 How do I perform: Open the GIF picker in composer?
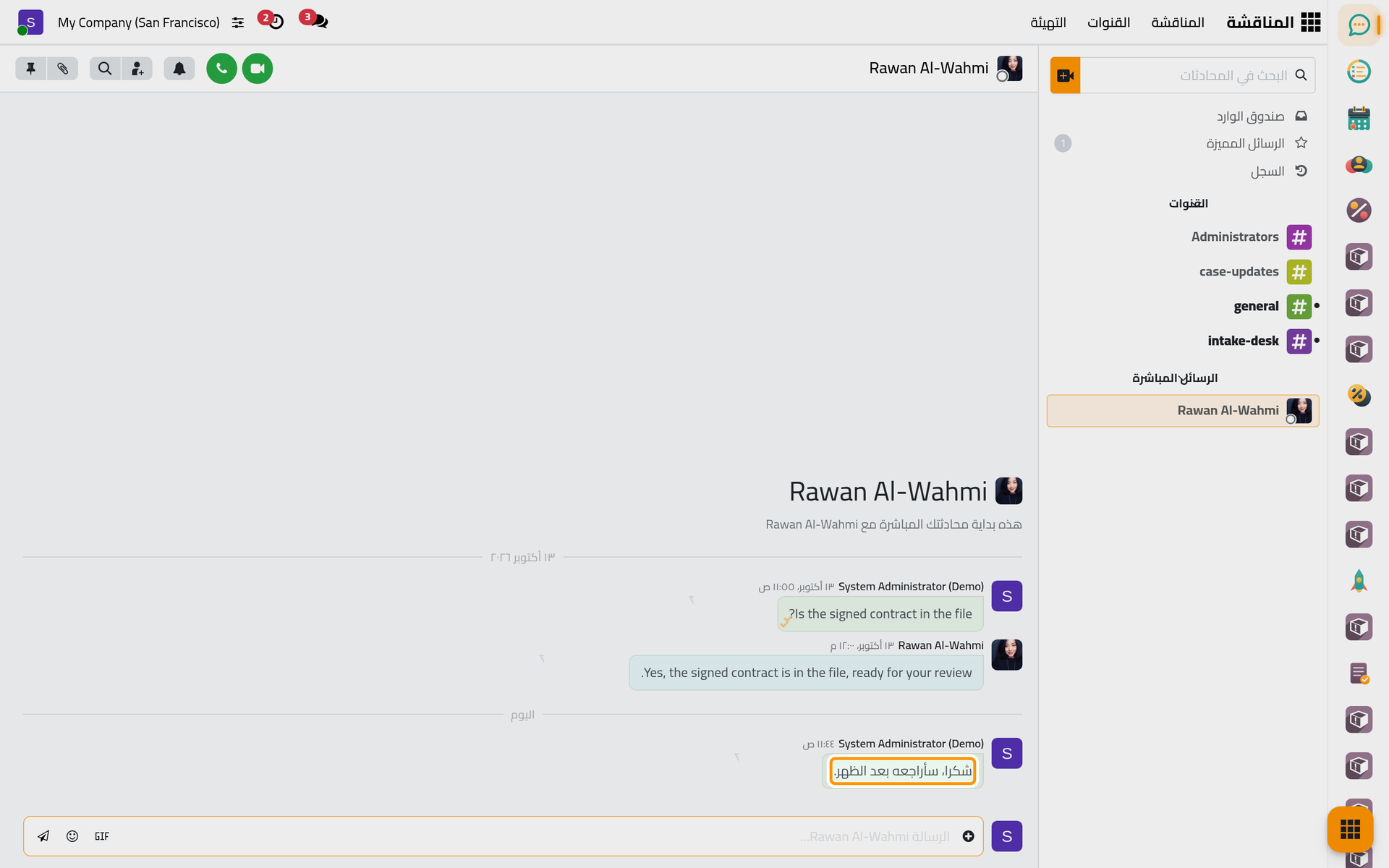tap(102, 836)
